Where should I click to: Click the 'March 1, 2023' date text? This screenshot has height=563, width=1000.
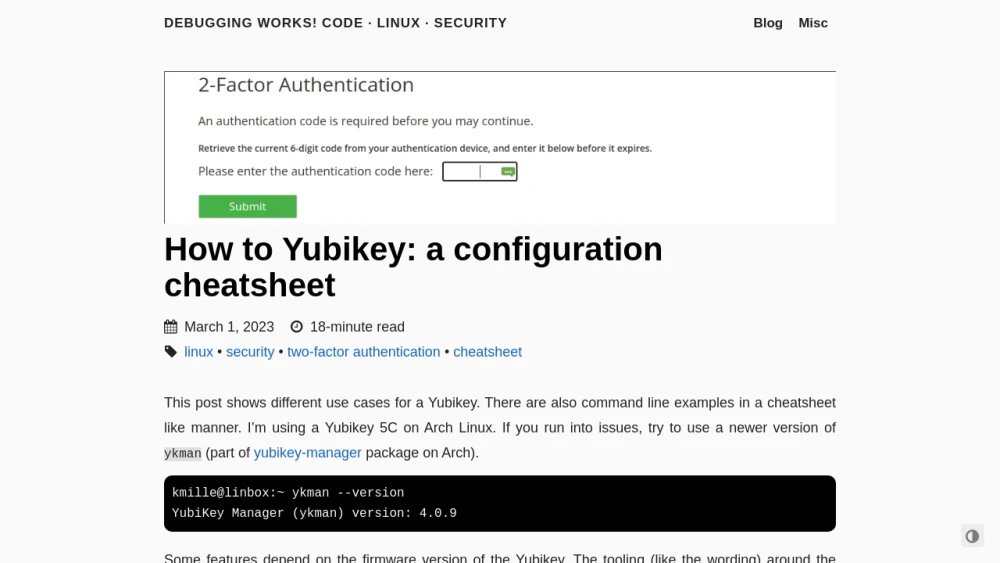click(x=229, y=327)
